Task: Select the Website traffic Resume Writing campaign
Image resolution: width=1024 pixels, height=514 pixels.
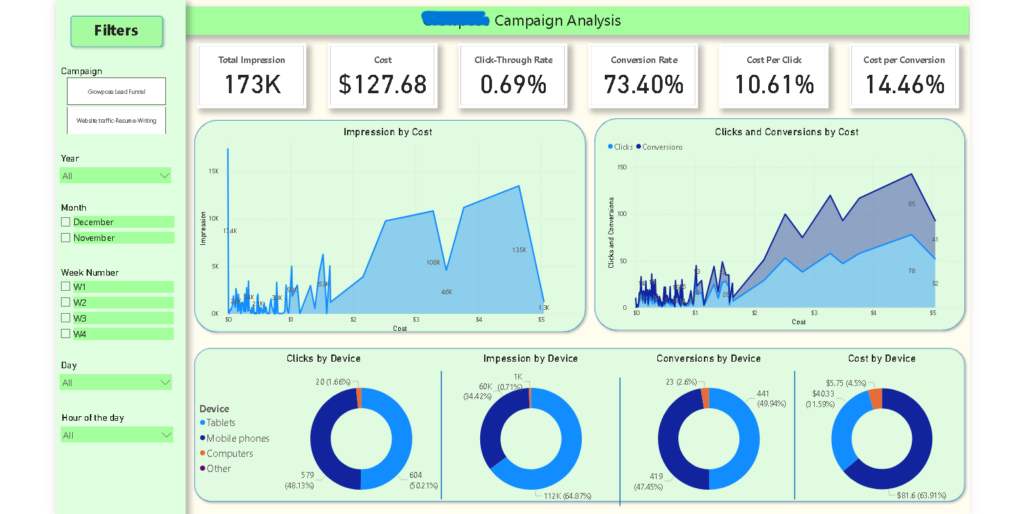Action: [116, 121]
